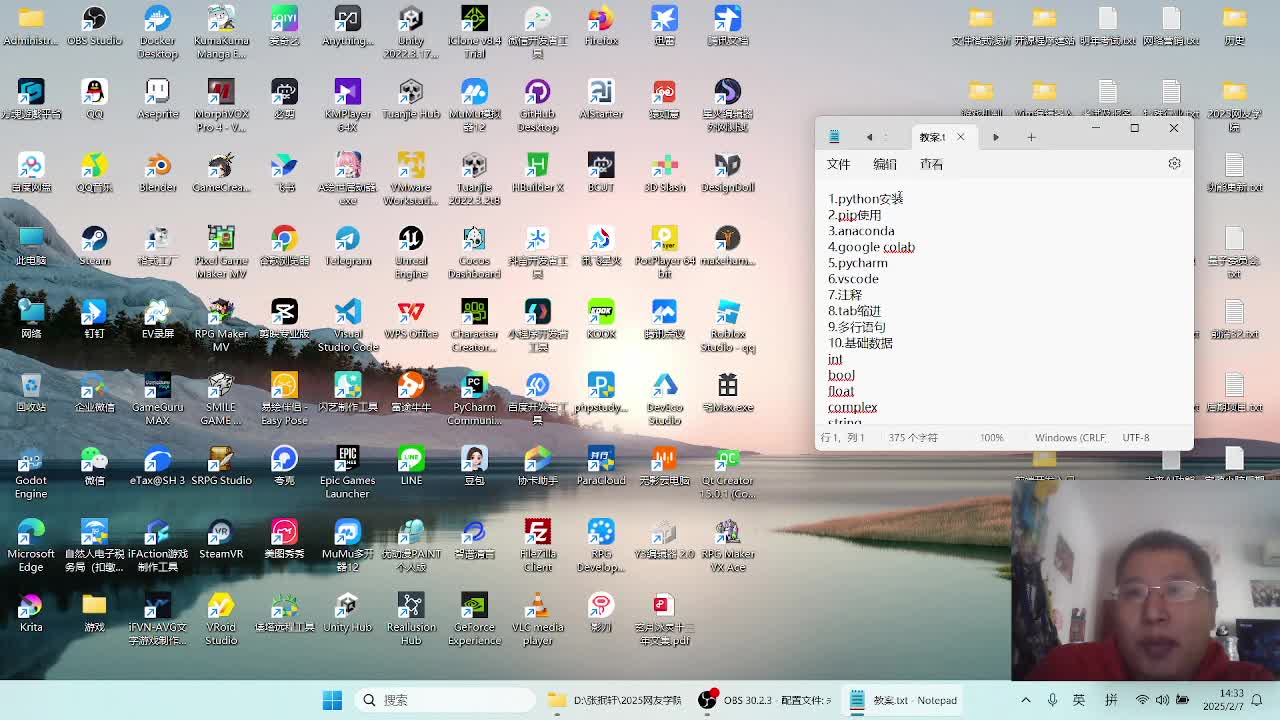Viewport: 1280px width, 720px height.
Task: Open Notepad settings gear
Action: pos(1174,164)
